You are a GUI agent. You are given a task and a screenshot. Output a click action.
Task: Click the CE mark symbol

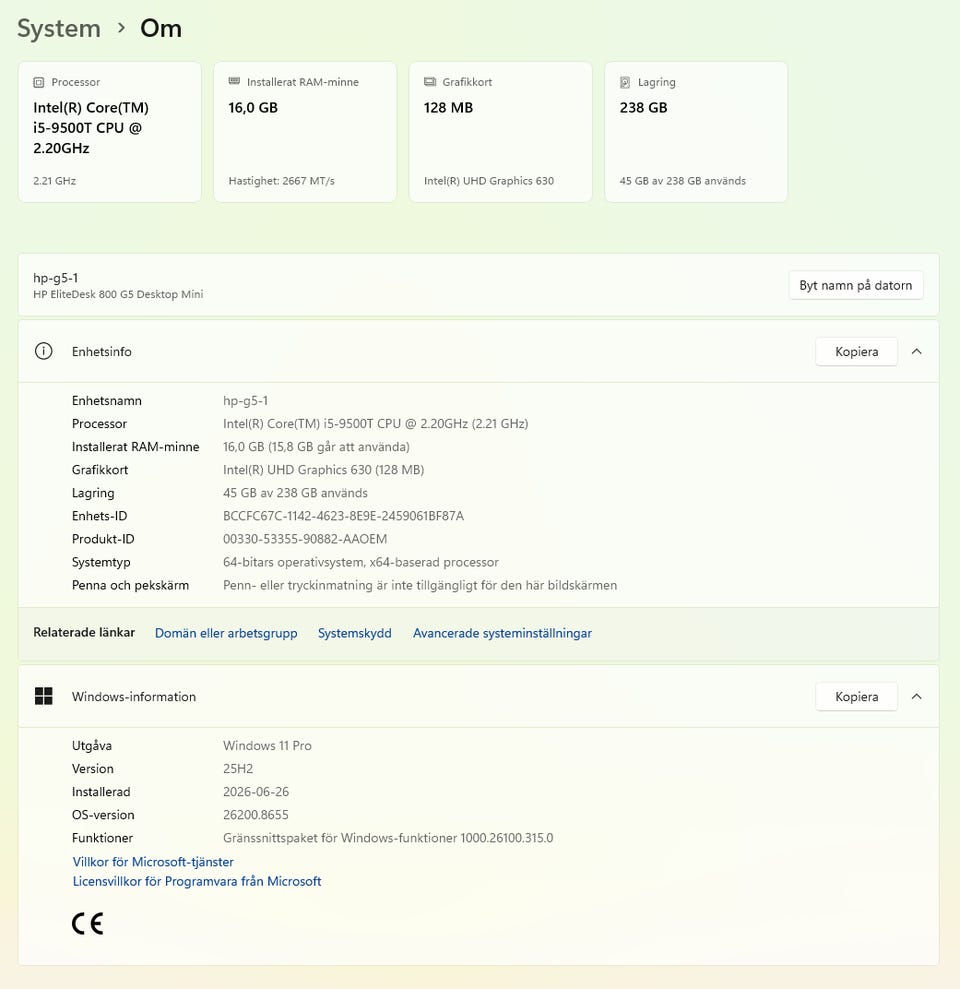(88, 924)
